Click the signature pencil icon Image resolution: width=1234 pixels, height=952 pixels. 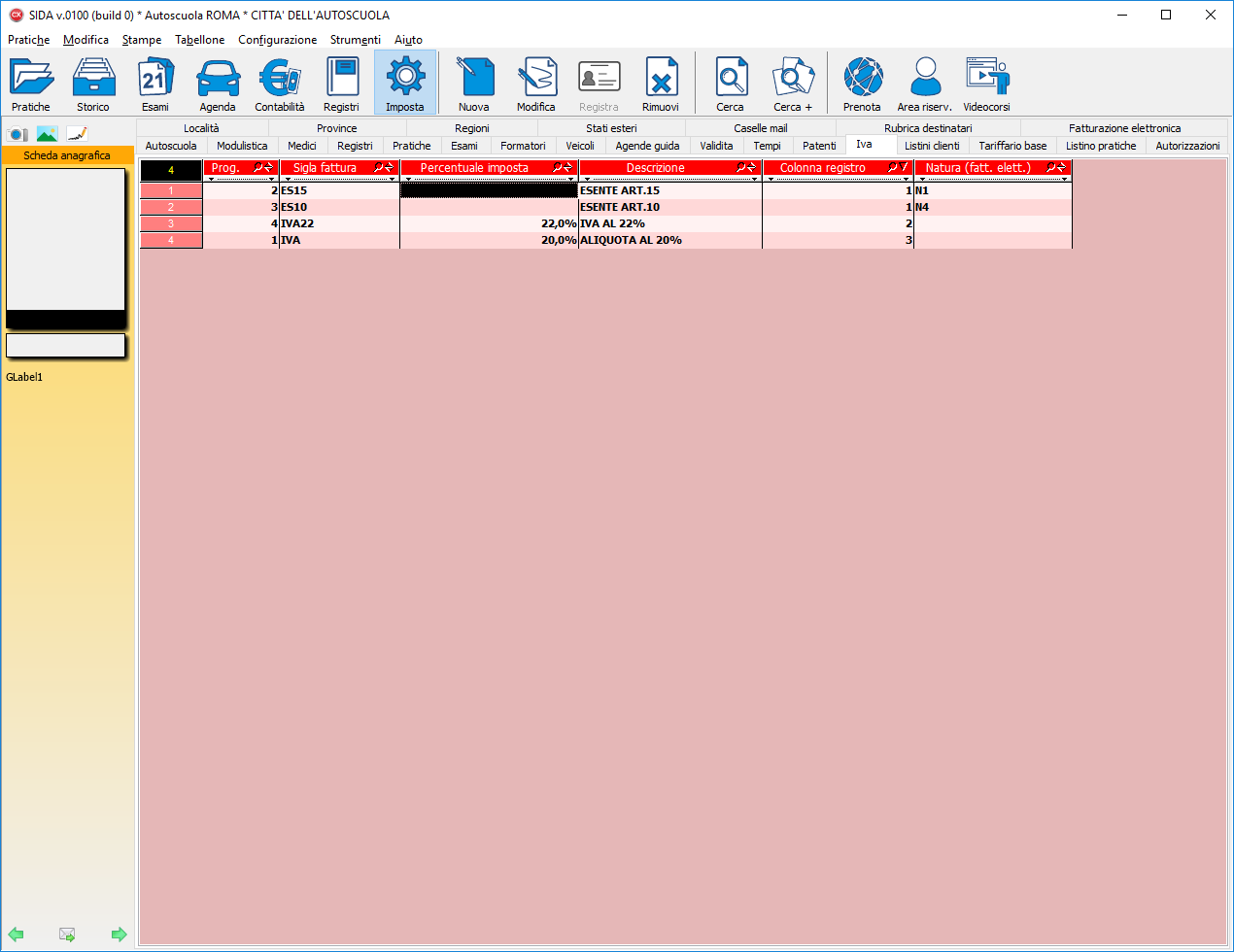click(x=77, y=134)
